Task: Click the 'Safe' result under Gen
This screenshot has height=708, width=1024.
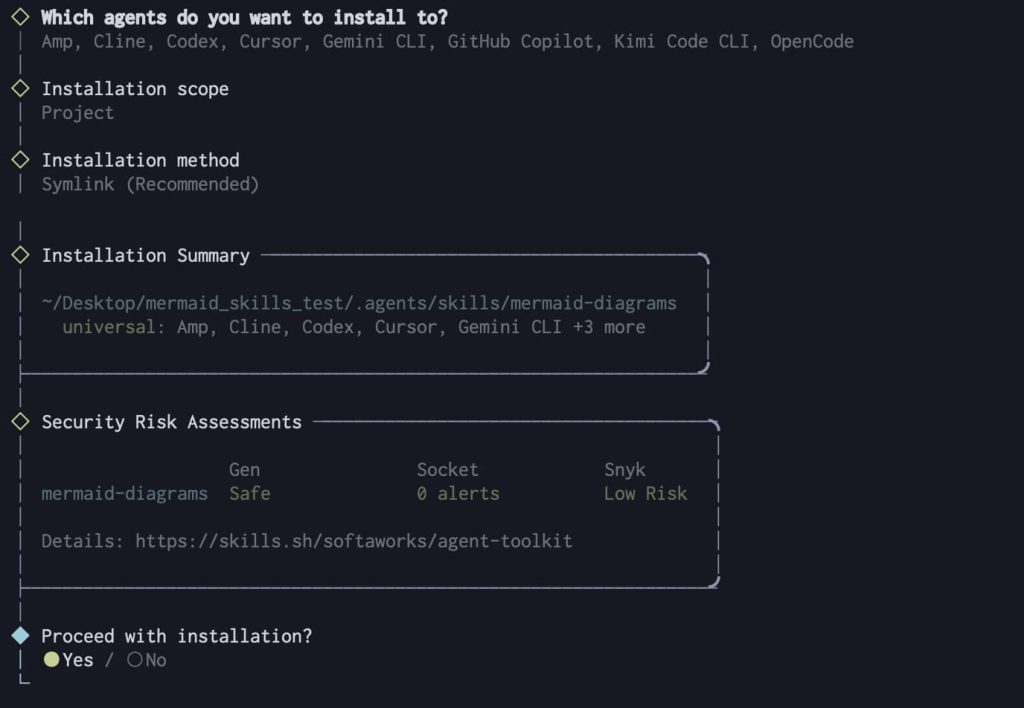Action: (250, 493)
